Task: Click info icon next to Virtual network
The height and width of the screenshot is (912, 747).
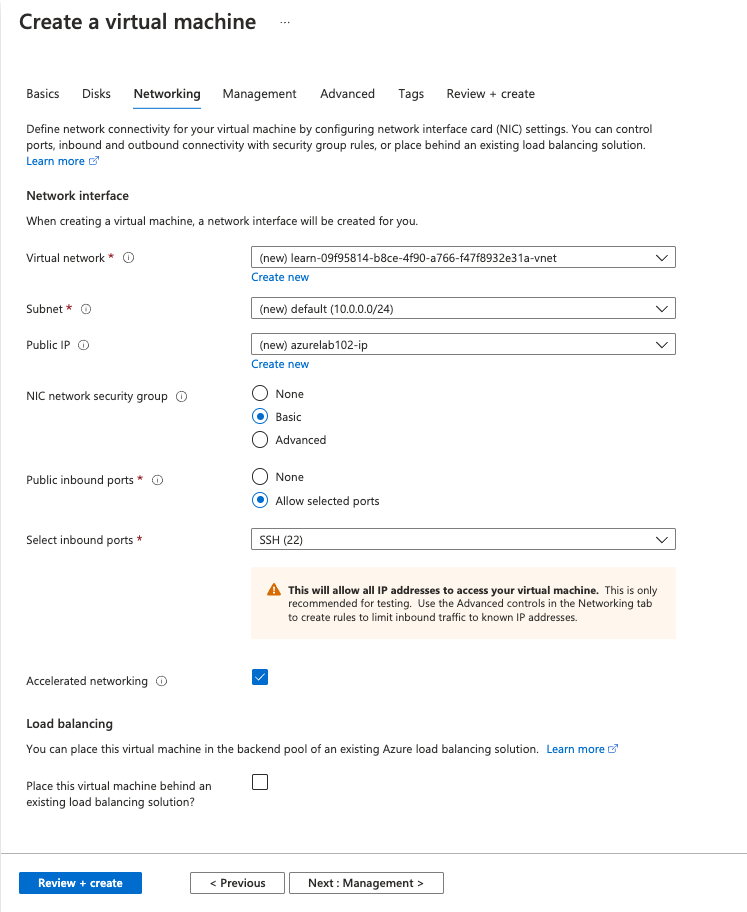Action: tap(128, 258)
